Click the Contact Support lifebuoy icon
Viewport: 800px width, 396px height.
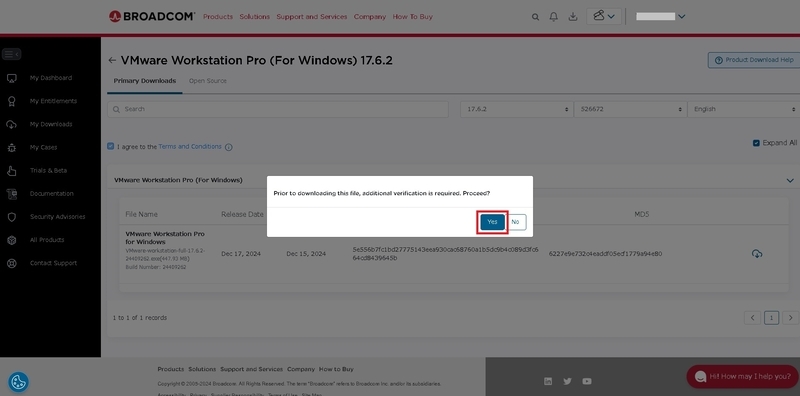[12, 263]
